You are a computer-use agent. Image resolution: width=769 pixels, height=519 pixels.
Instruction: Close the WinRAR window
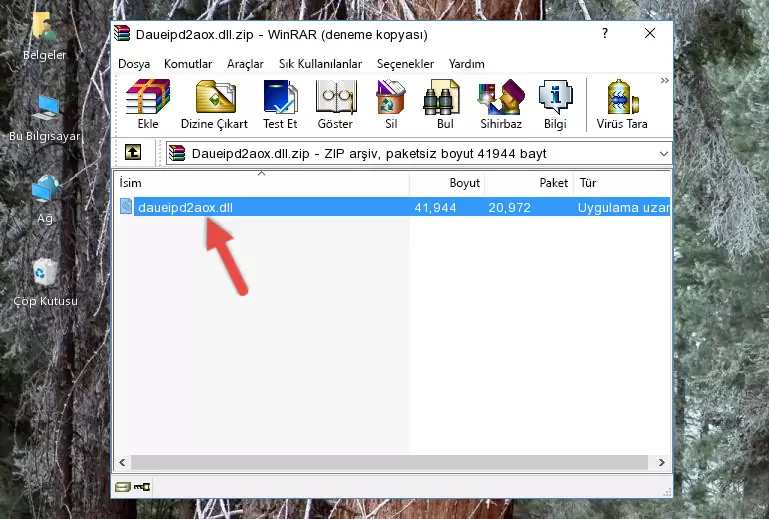coord(650,33)
